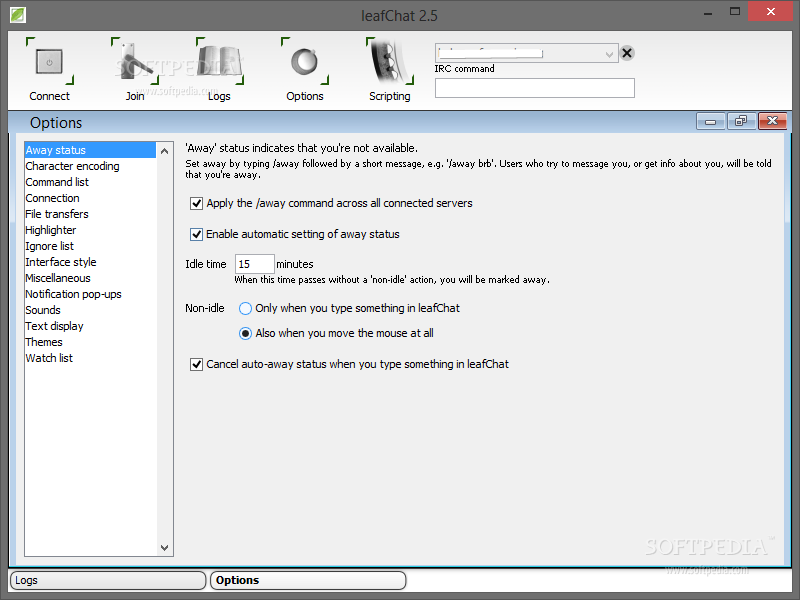The height and width of the screenshot is (600, 800).
Task: Click the IRC command input field
Action: [535, 88]
